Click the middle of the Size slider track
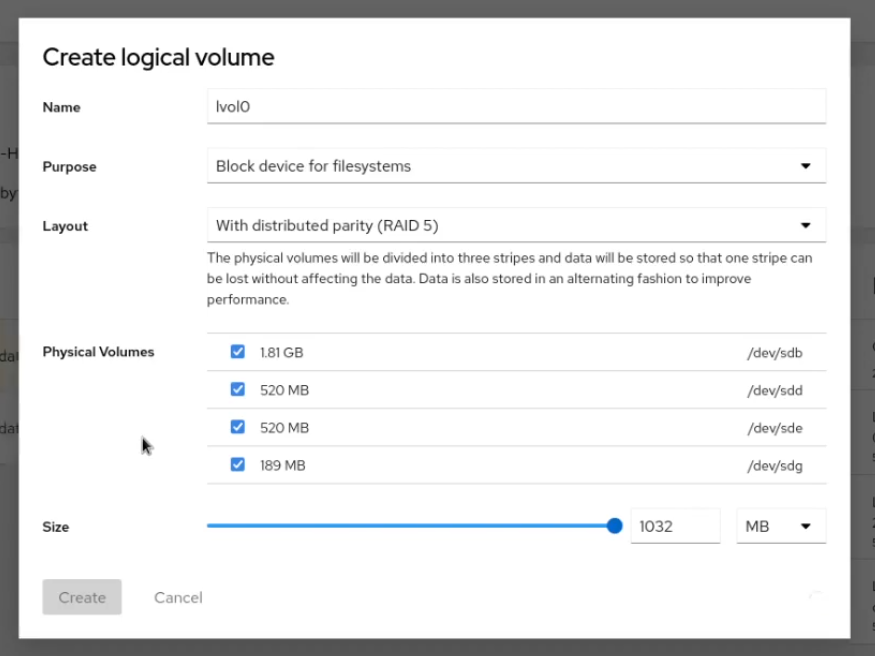The image size is (875, 656). tap(410, 526)
